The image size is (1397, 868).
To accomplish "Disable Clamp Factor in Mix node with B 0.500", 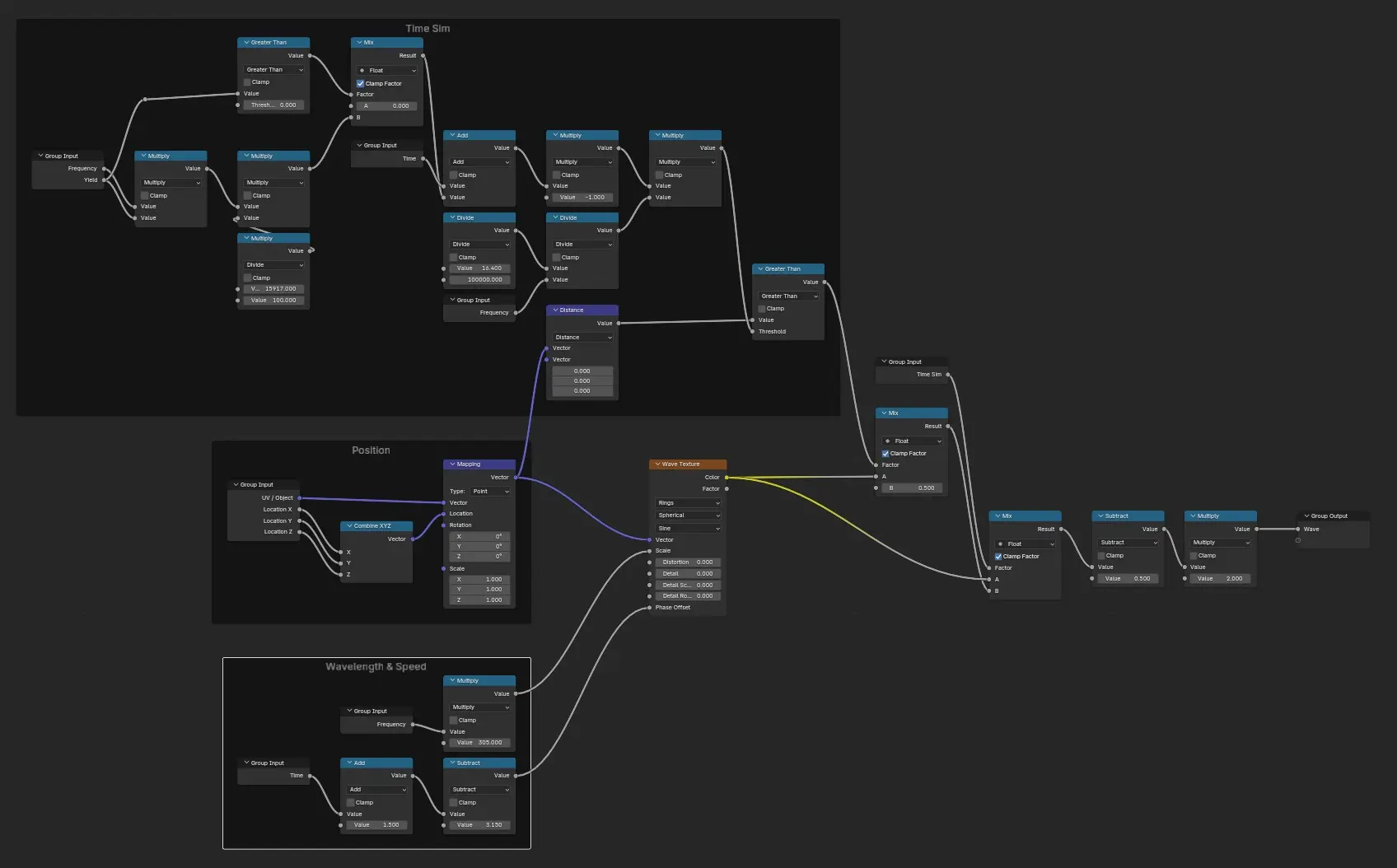I will [x=885, y=454].
